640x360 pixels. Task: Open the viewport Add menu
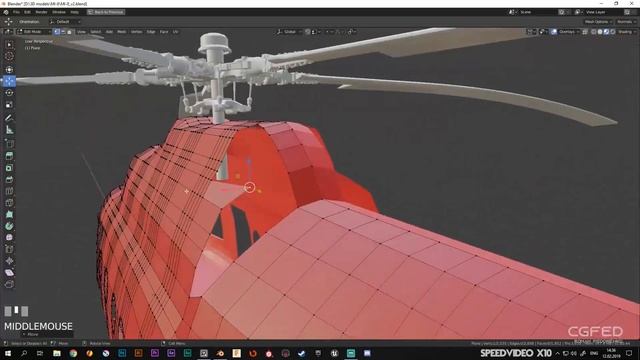coord(109,32)
